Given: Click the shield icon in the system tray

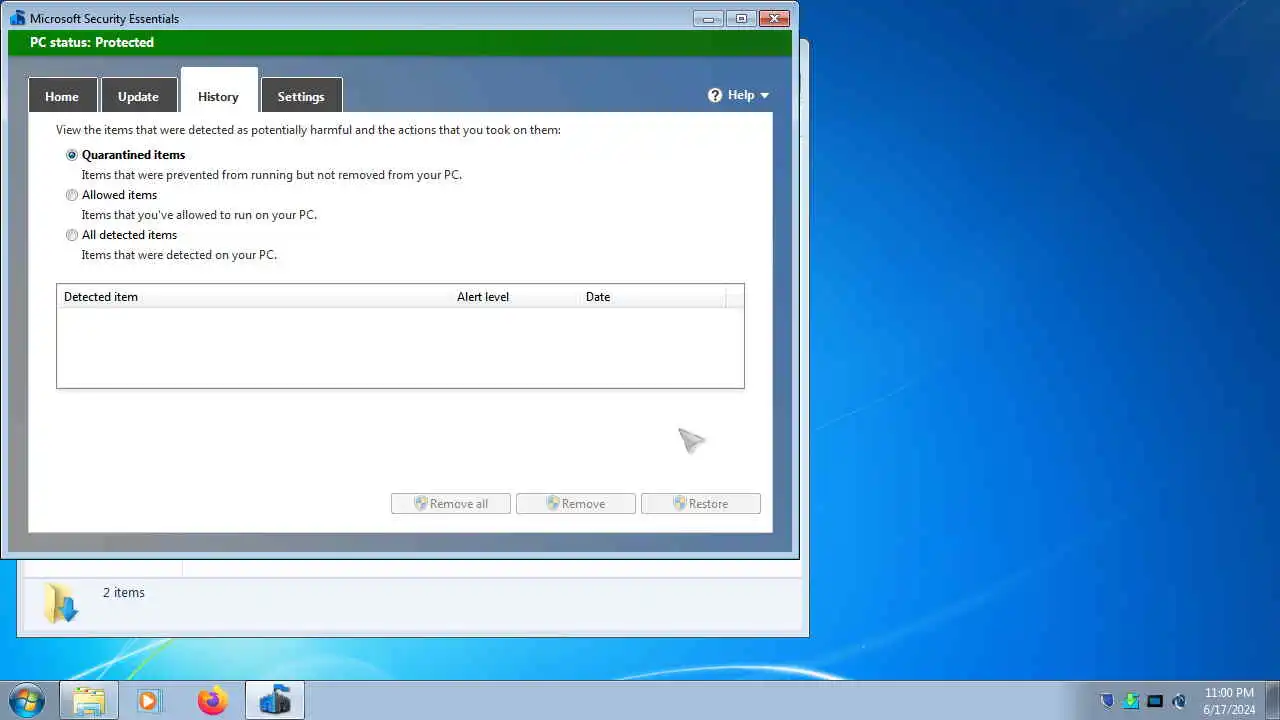Looking at the screenshot, I should pyautogui.click(x=1107, y=701).
